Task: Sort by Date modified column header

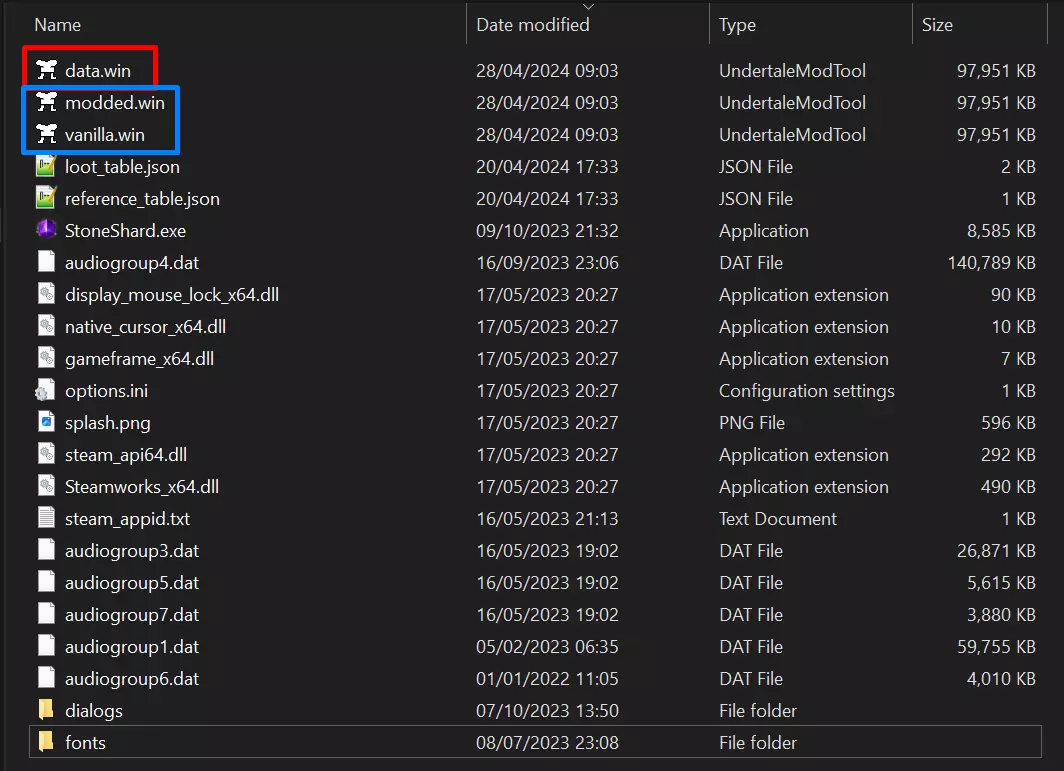Action: click(532, 24)
